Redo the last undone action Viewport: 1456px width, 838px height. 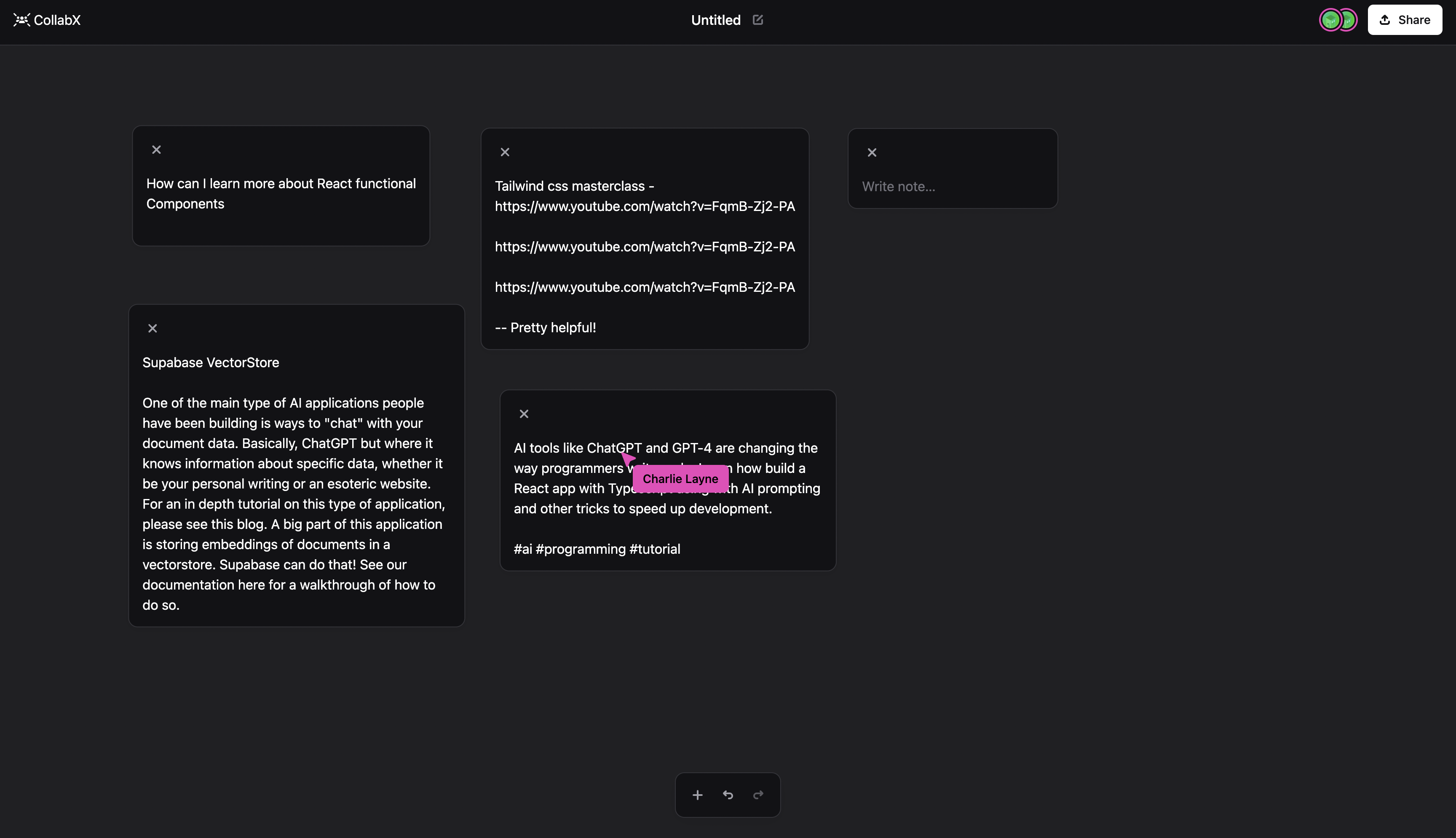758,795
